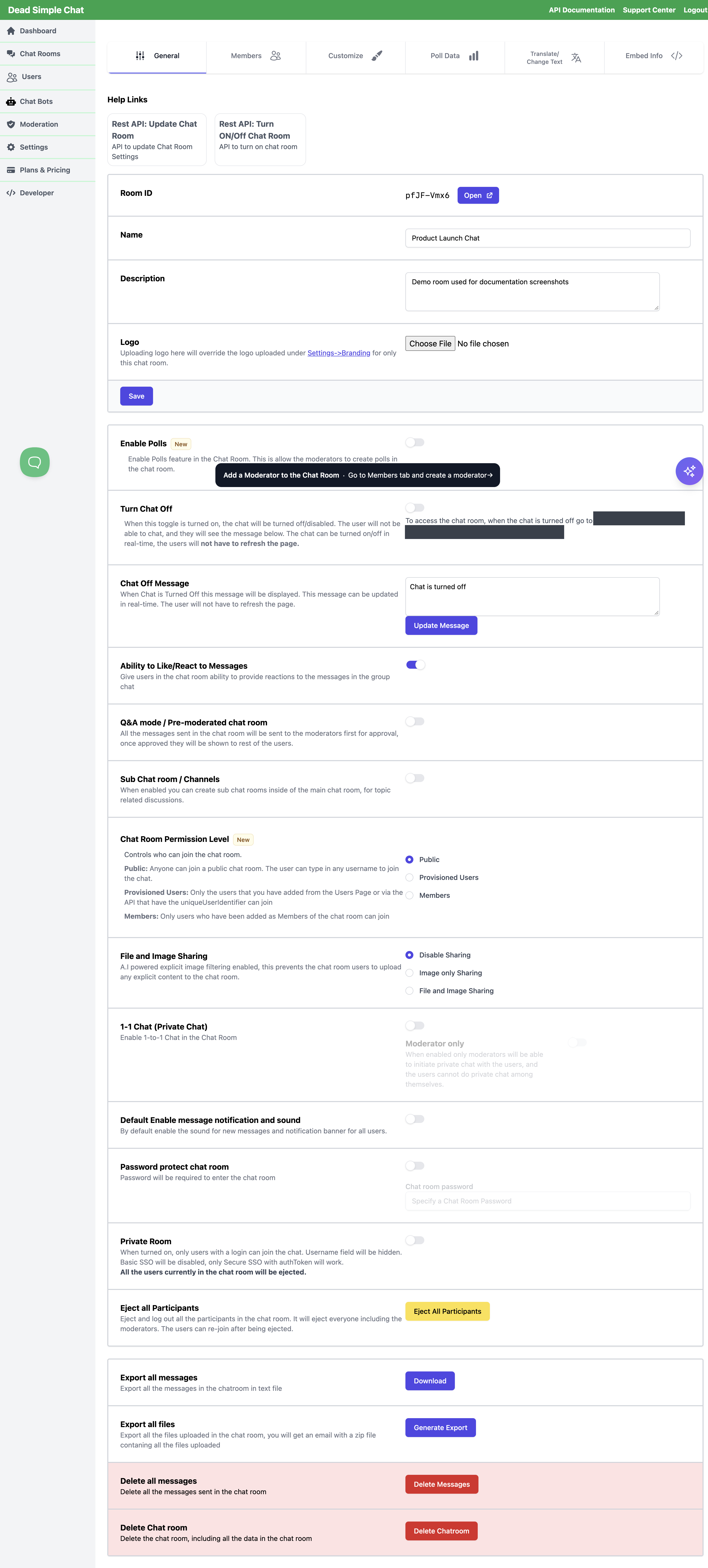Image resolution: width=708 pixels, height=1568 pixels.
Task: Disable Ability to Like/React to Messages toggle
Action: [x=415, y=665]
